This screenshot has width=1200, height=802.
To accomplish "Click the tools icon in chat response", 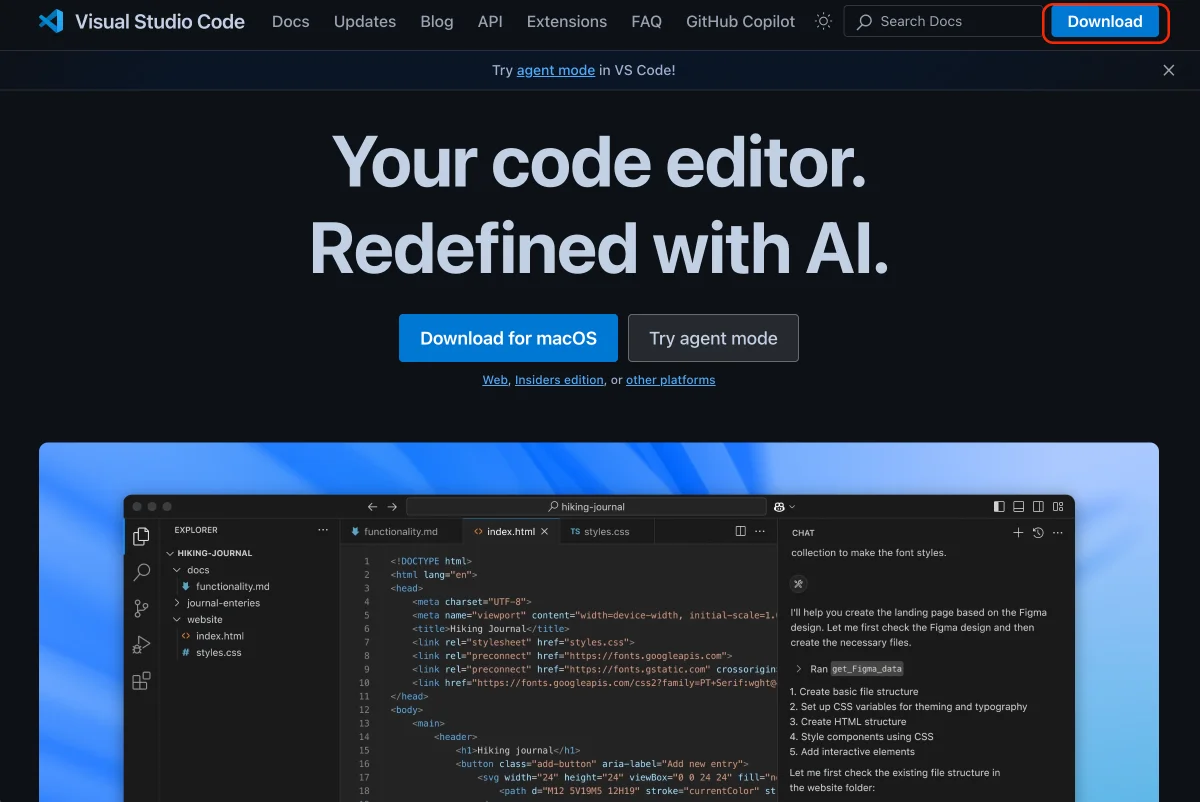I will 798,584.
